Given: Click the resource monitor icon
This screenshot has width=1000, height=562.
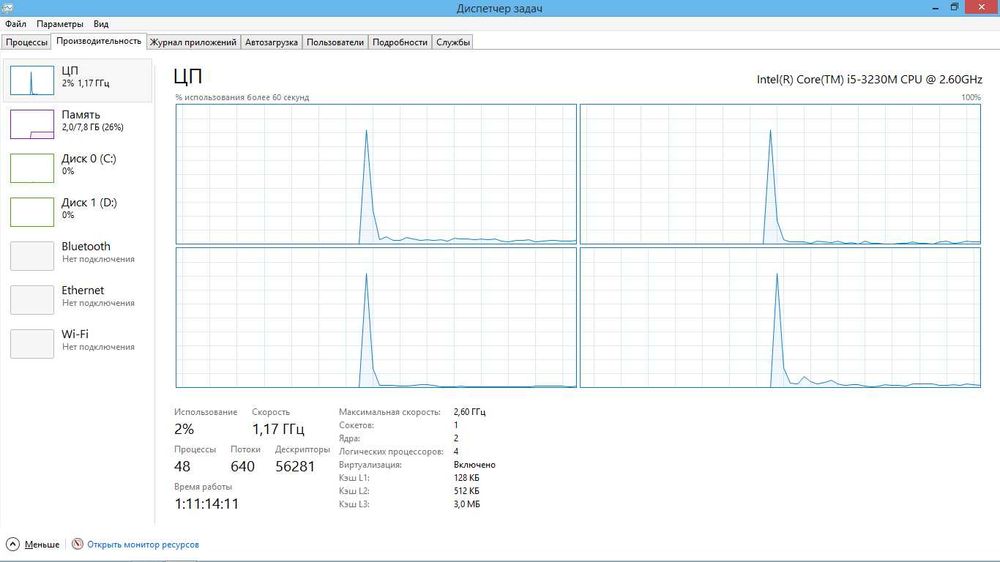Looking at the screenshot, I should (x=77, y=544).
